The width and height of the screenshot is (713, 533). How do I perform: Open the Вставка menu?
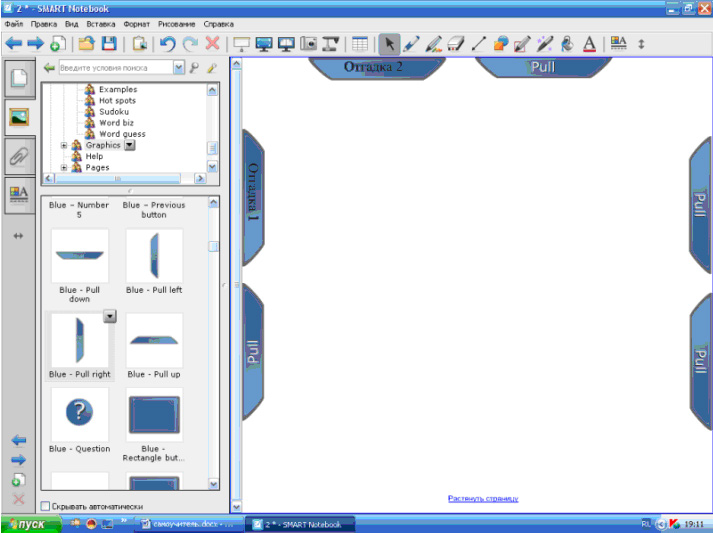(x=101, y=23)
